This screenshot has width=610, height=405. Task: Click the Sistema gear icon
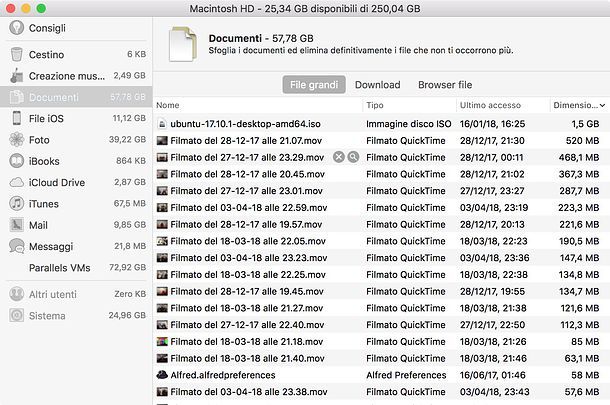16,316
